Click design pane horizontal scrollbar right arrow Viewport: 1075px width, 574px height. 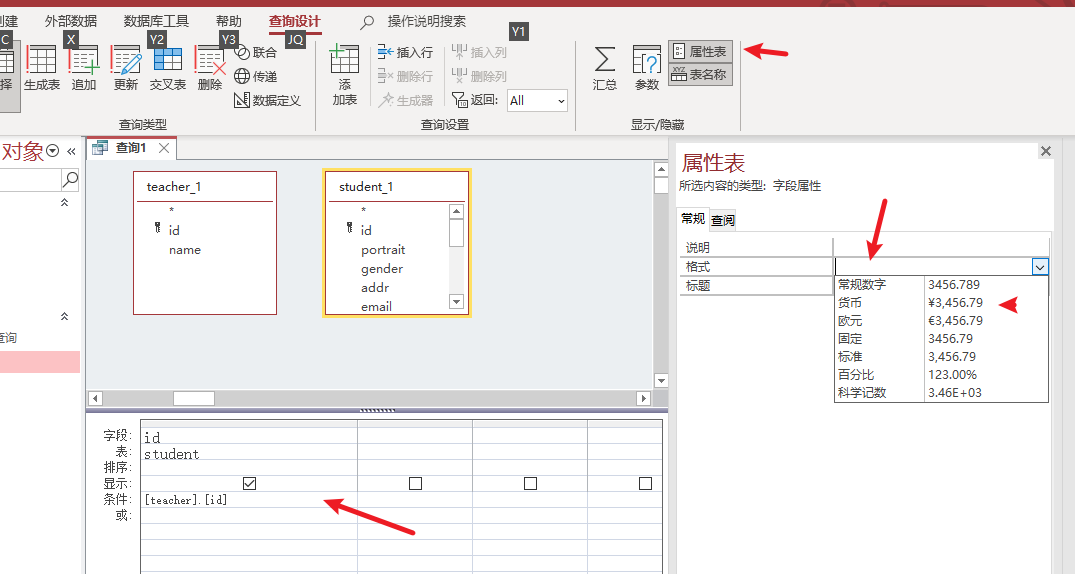click(x=643, y=398)
